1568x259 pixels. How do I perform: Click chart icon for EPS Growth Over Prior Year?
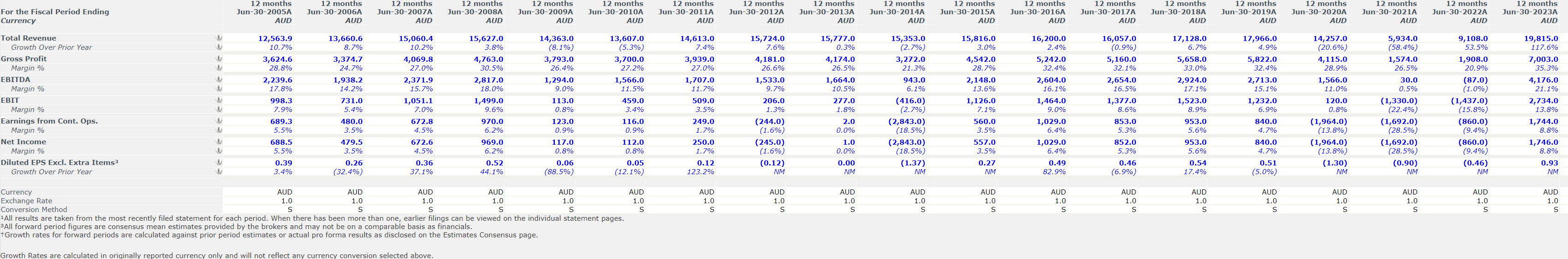click(219, 171)
